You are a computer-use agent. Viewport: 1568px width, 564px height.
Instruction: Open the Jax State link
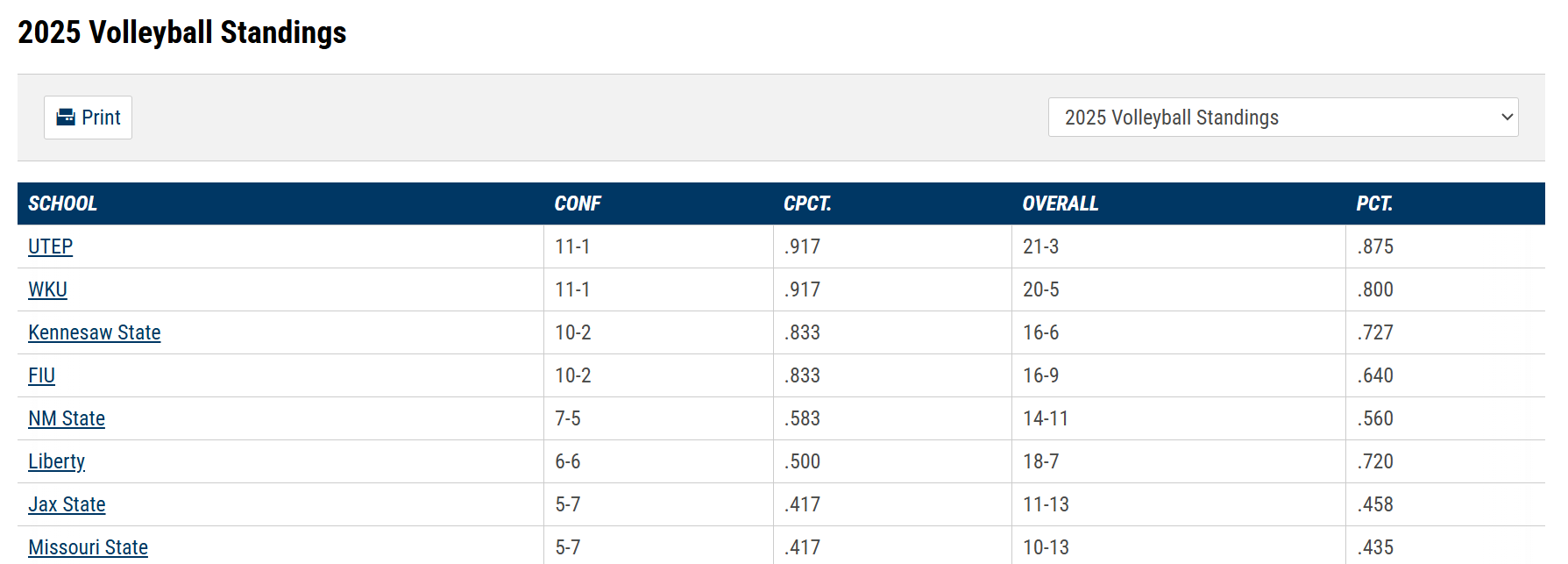click(x=67, y=504)
